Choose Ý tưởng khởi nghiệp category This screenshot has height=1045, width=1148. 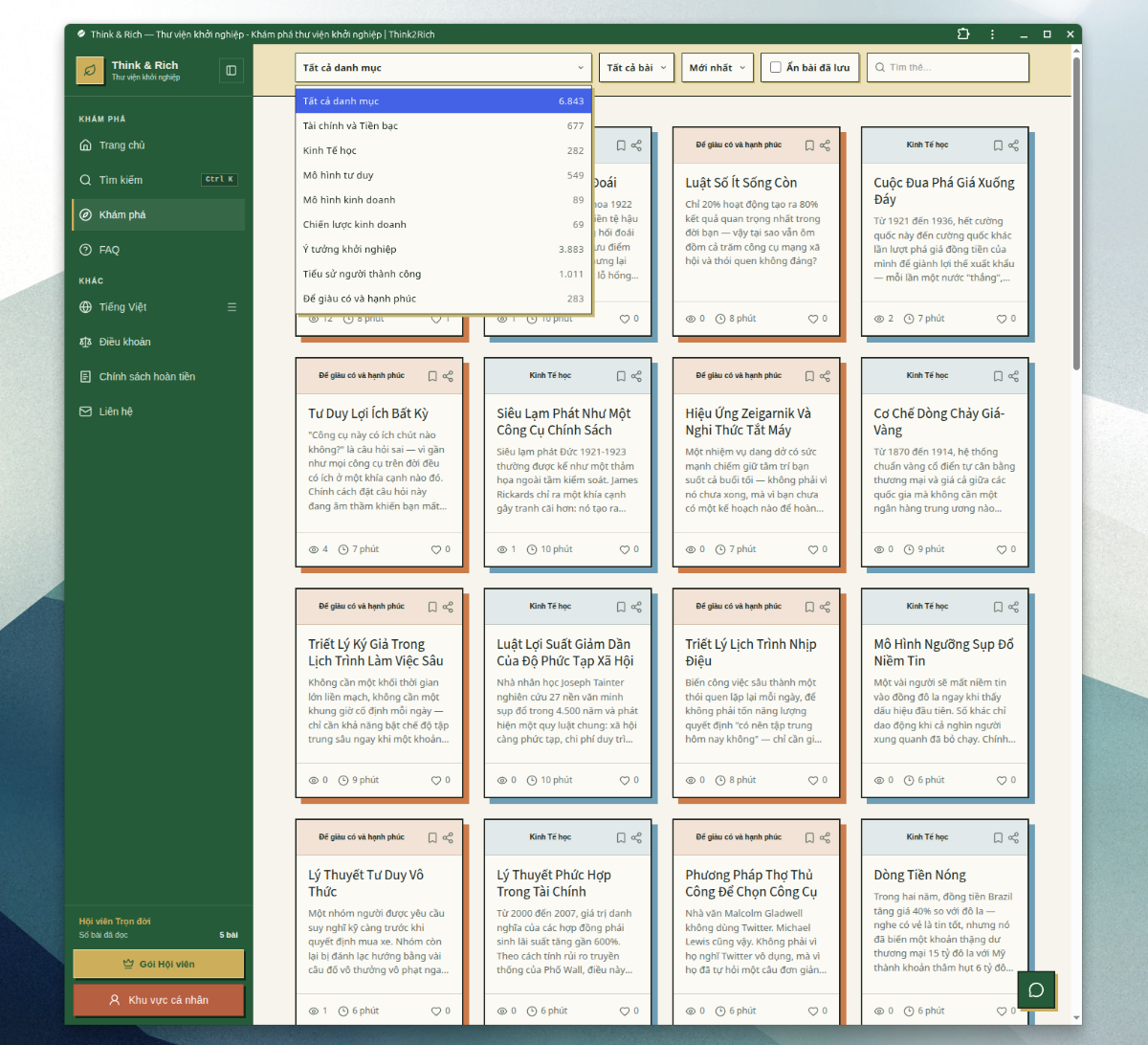443,250
